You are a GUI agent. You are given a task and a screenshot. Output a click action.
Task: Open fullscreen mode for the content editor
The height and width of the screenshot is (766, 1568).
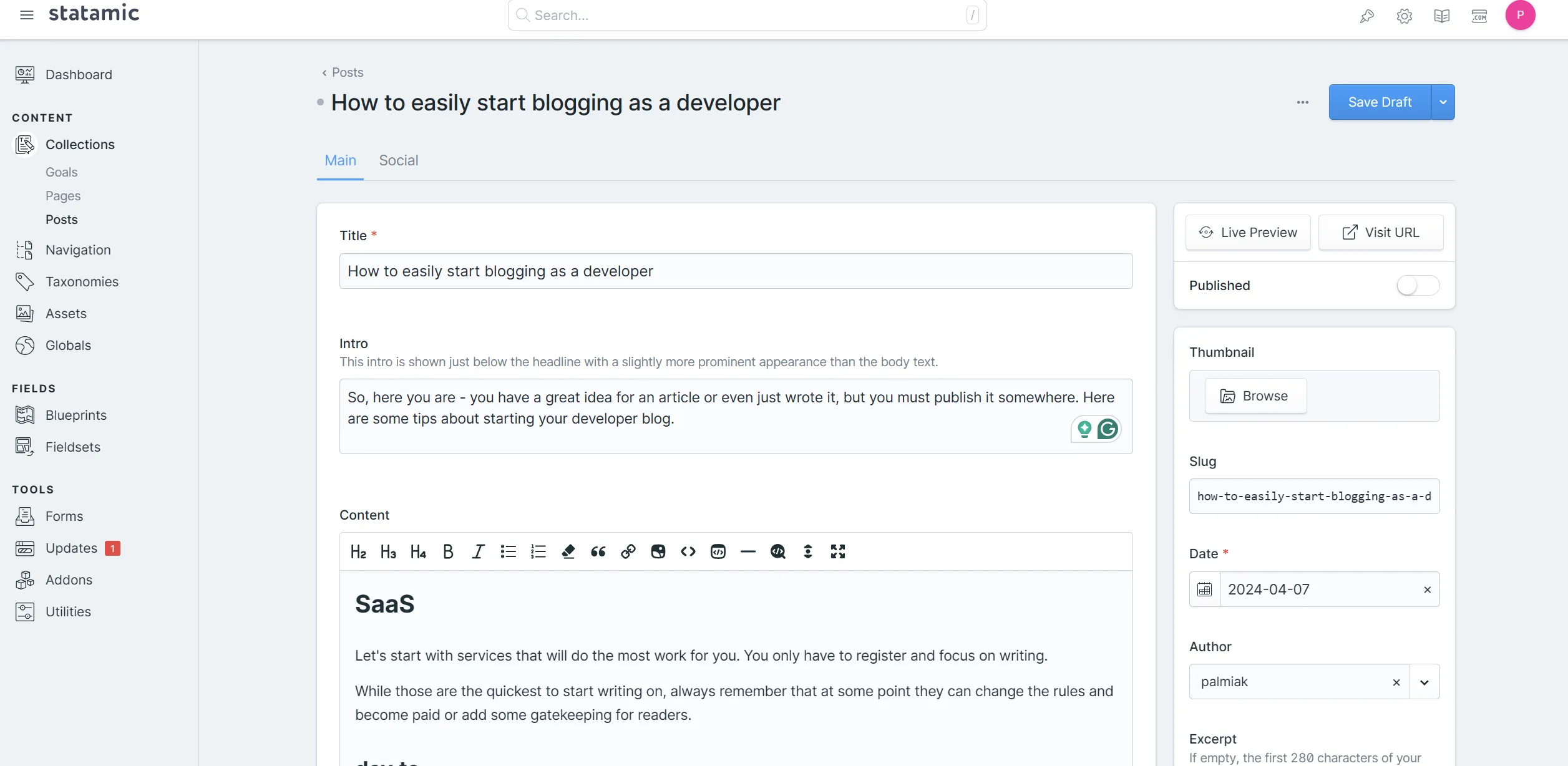[837, 551]
